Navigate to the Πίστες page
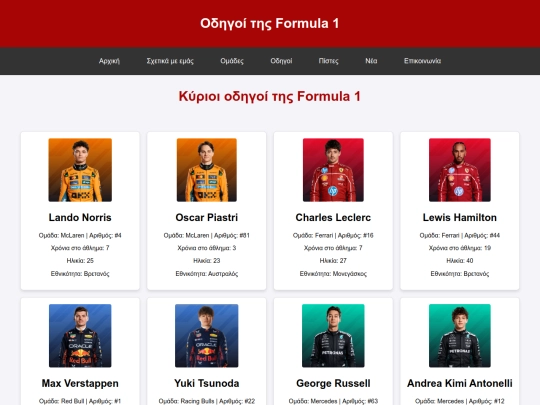Screen dimensions: 540x405 pyautogui.click(x=329, y=61)
